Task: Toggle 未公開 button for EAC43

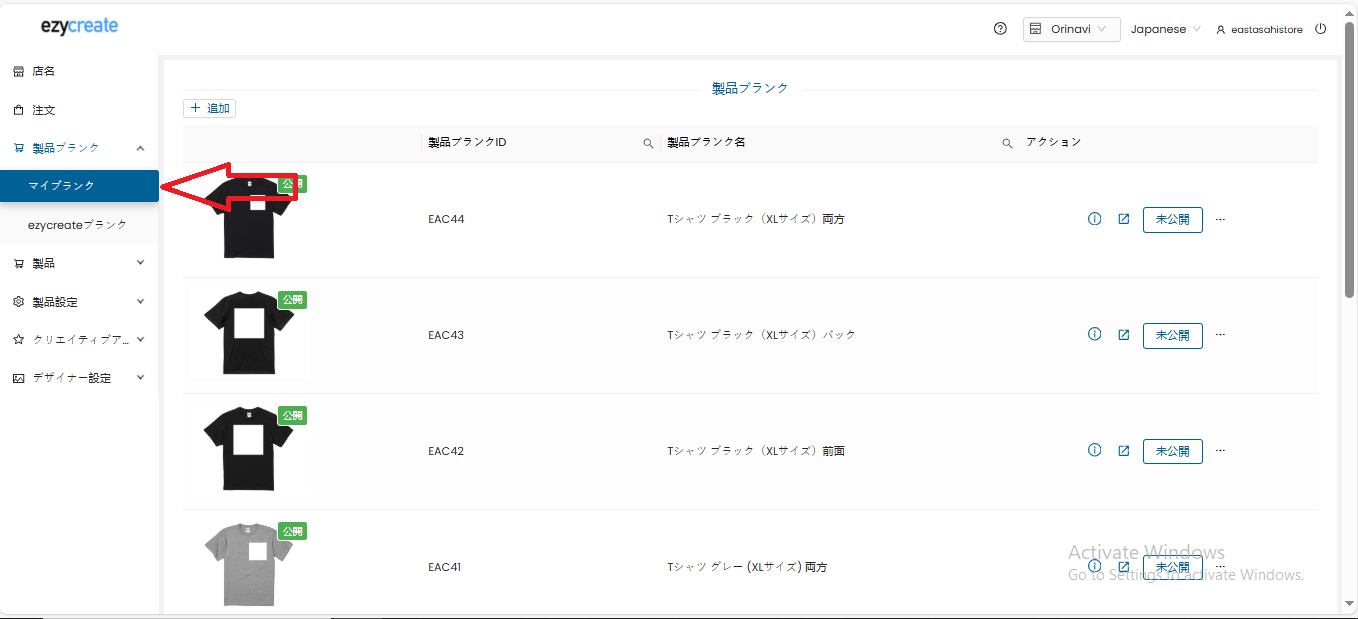Action: pos(1172,335)
